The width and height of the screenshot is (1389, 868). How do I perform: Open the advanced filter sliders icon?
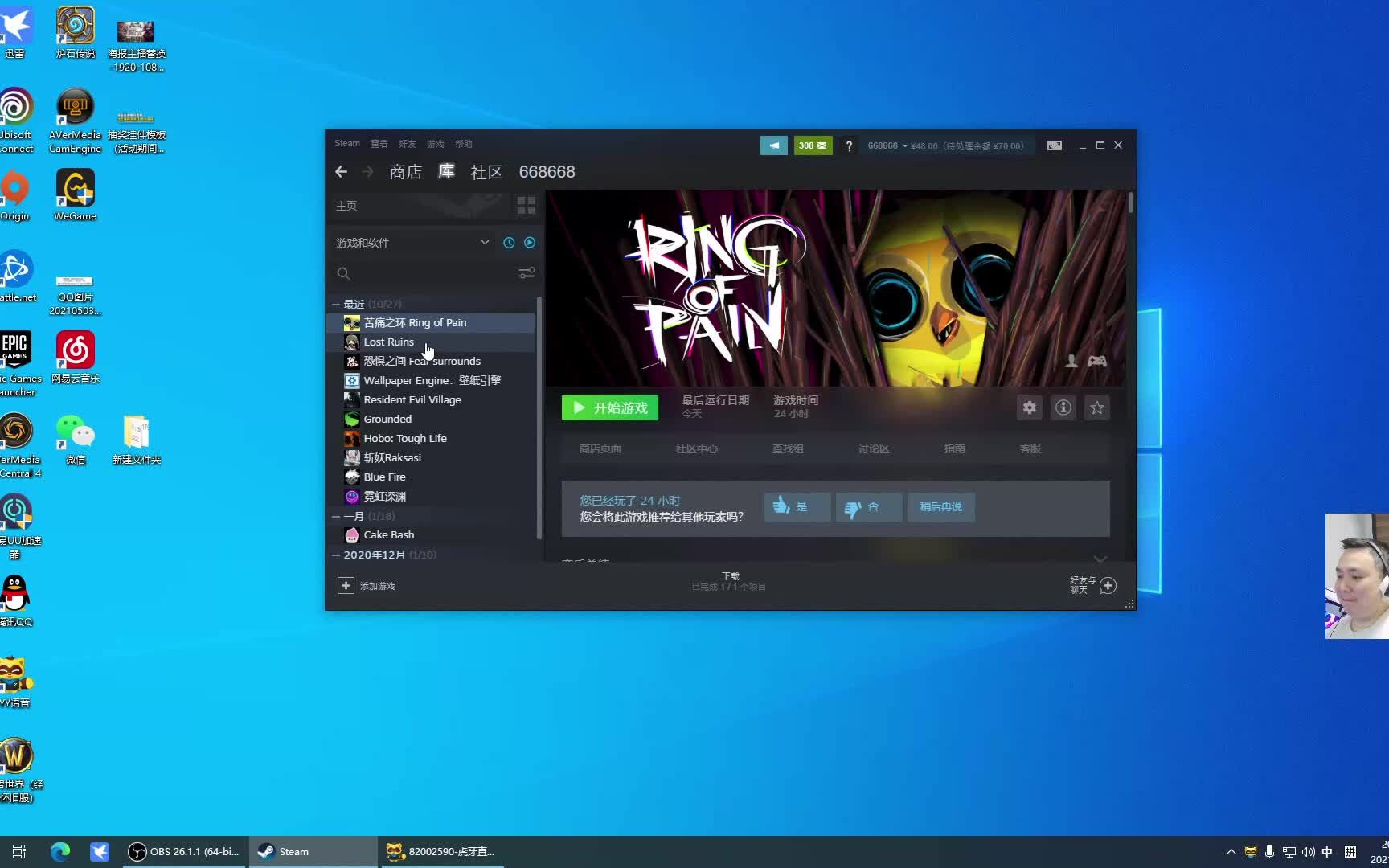[527, 274]
